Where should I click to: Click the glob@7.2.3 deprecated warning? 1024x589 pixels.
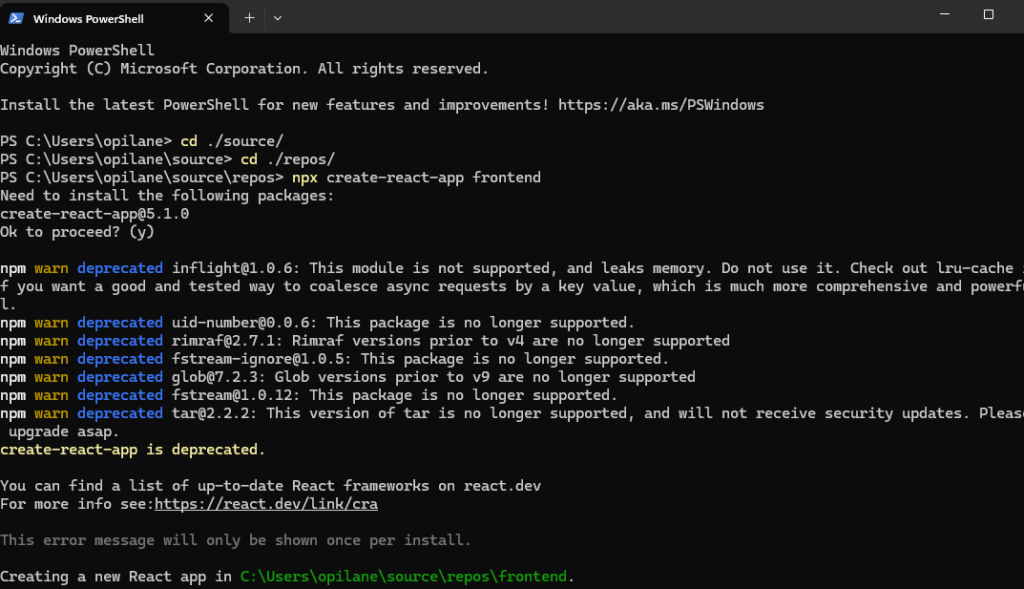tap(400, 377)
